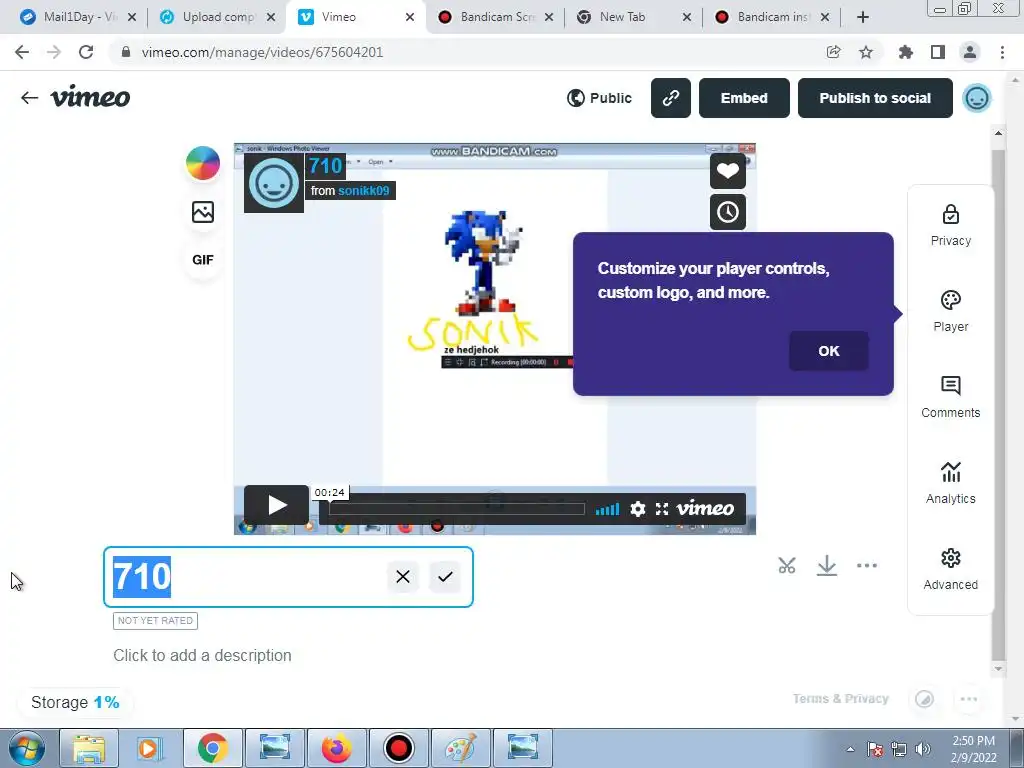
Task: Open volume control in system tray
Action: (923, 749)
